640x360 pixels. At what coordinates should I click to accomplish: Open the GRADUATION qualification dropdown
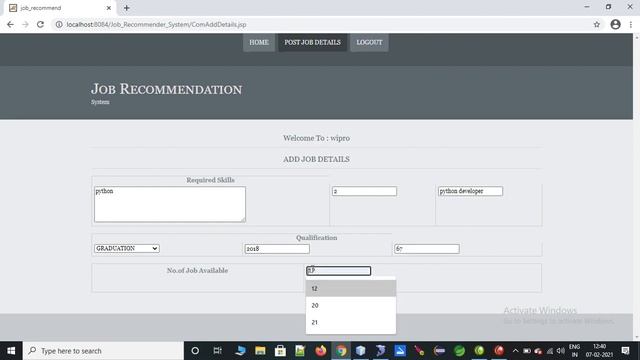(127, 248)
